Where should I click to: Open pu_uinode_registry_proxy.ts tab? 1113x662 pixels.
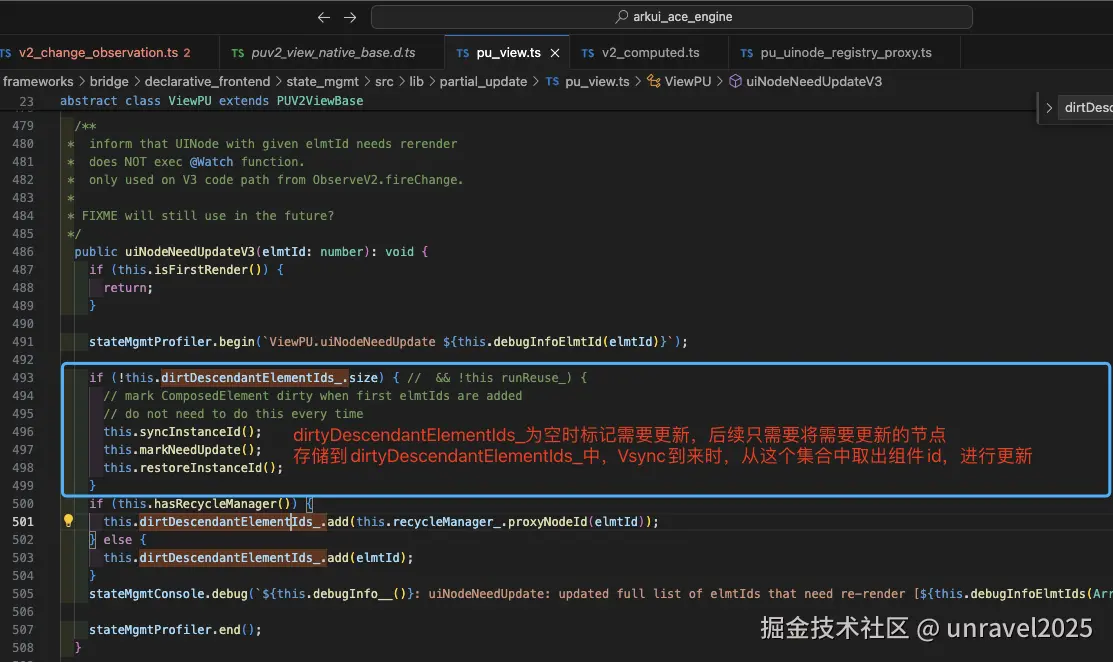[x=845, y=53]
